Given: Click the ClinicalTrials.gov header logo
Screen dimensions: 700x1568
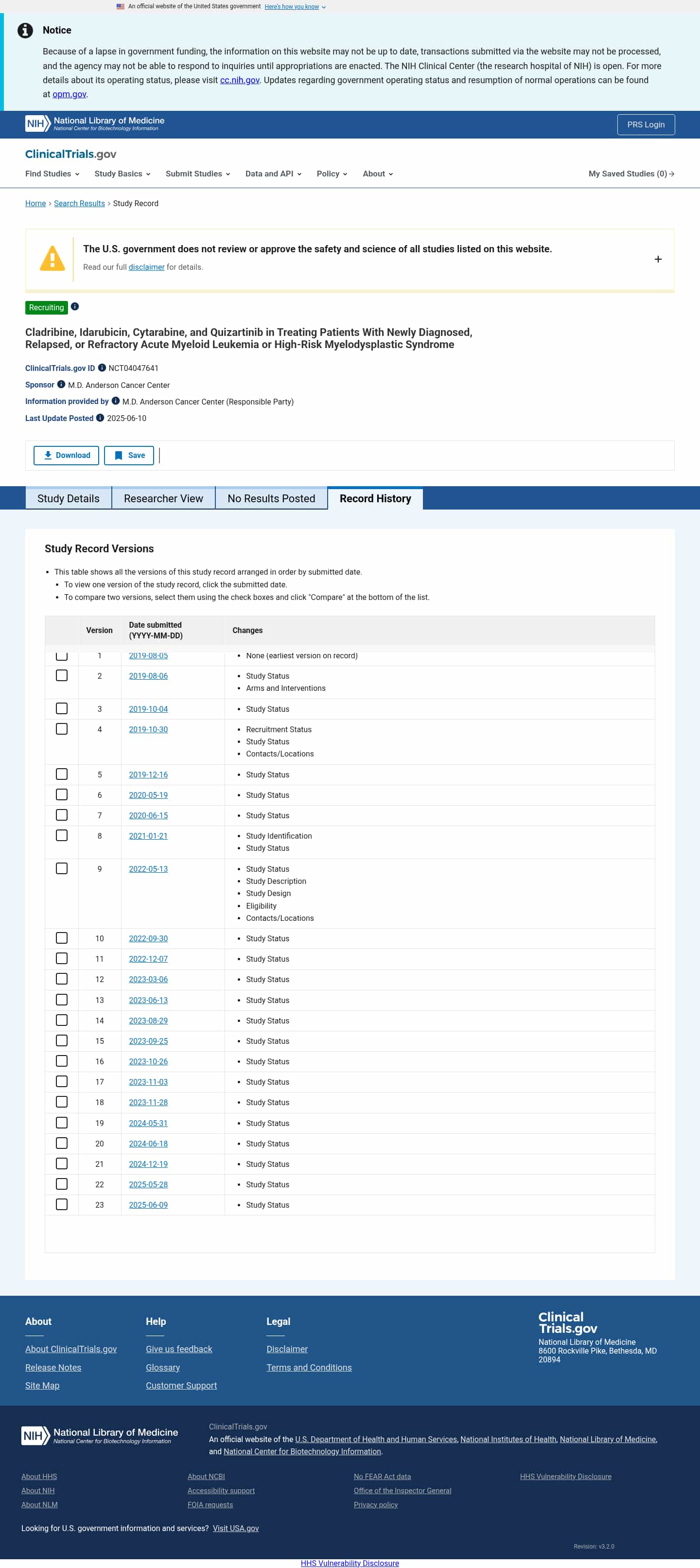Looking at the screenshot, I should tap(70, 154).
